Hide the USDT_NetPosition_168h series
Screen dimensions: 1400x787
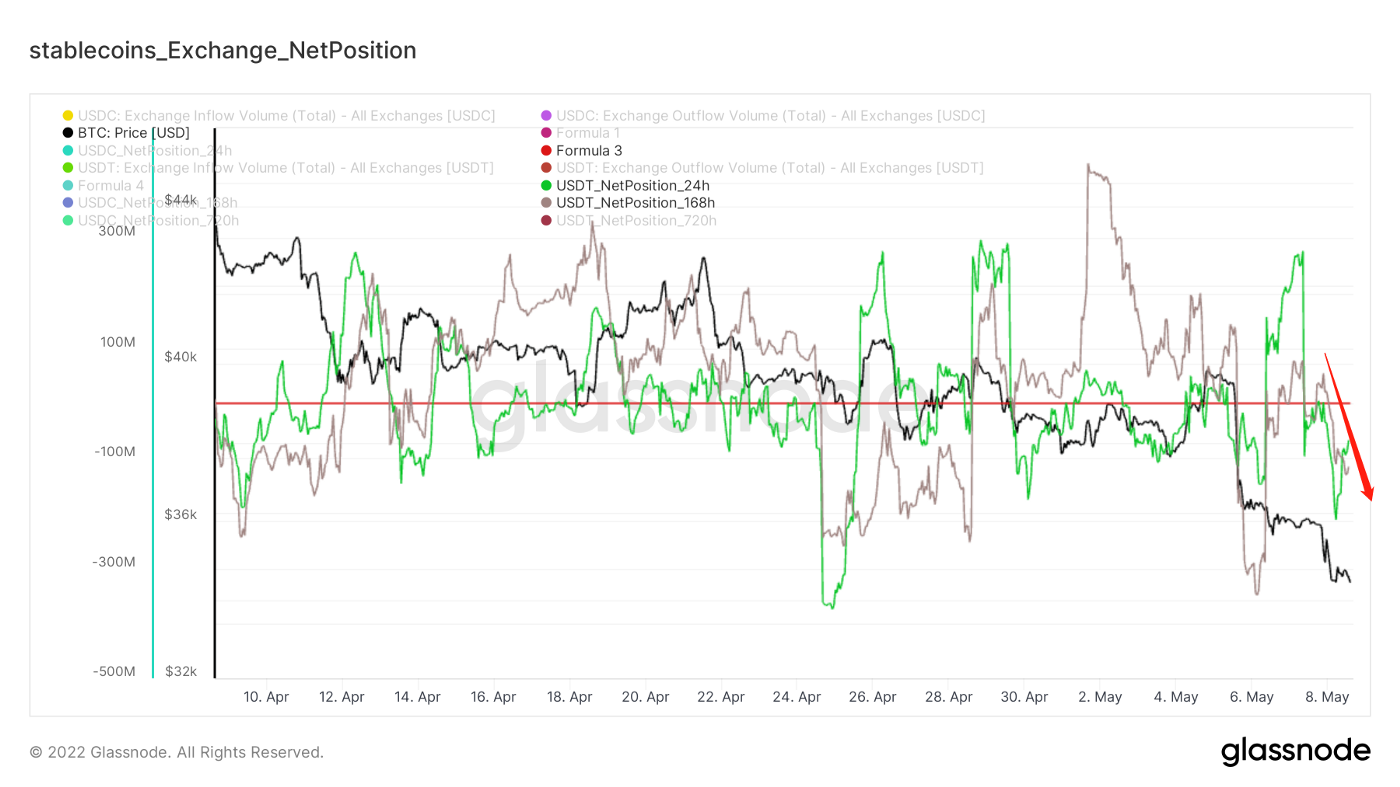(635, 203)
